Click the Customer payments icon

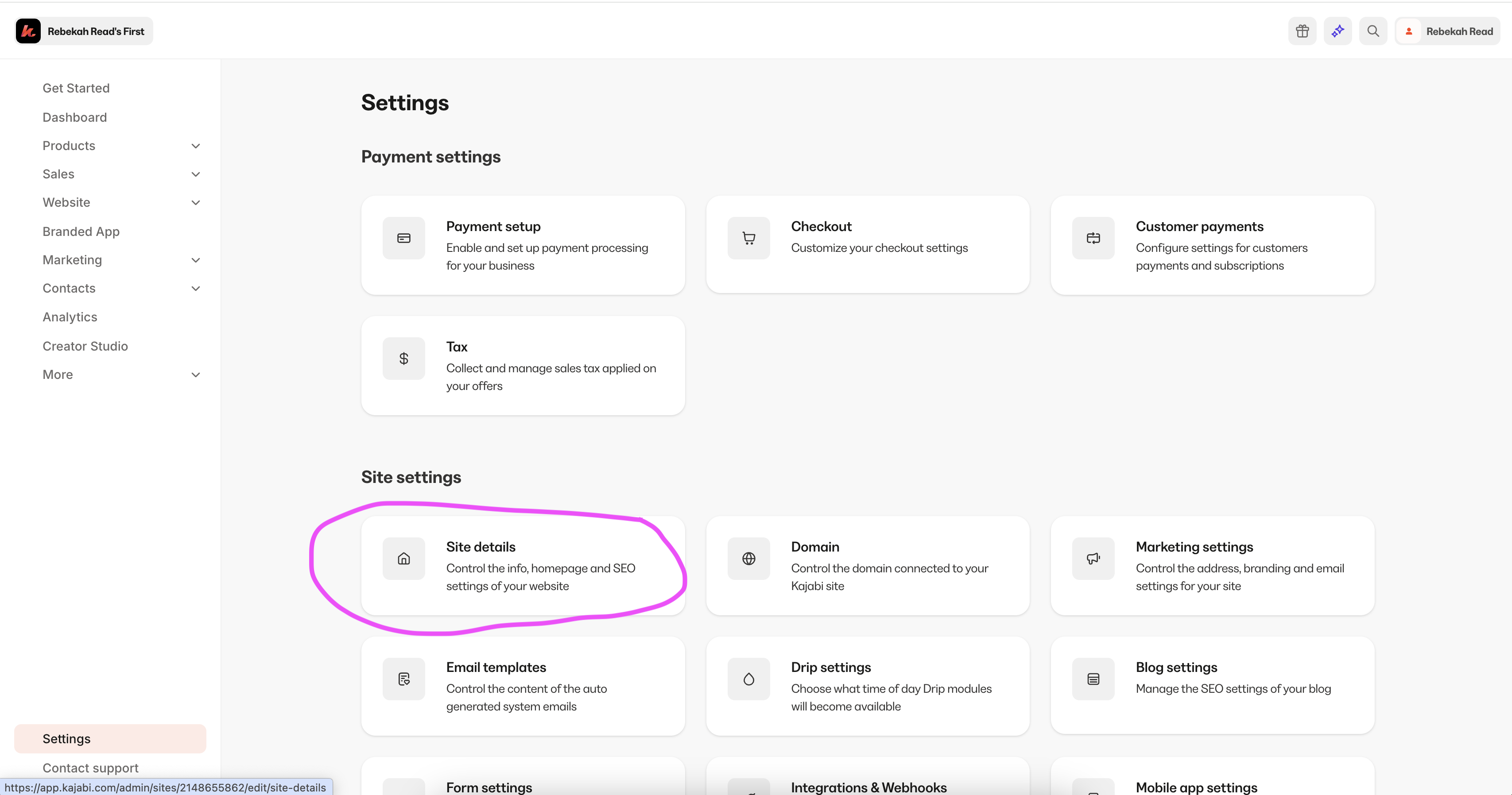[1093, 238]
